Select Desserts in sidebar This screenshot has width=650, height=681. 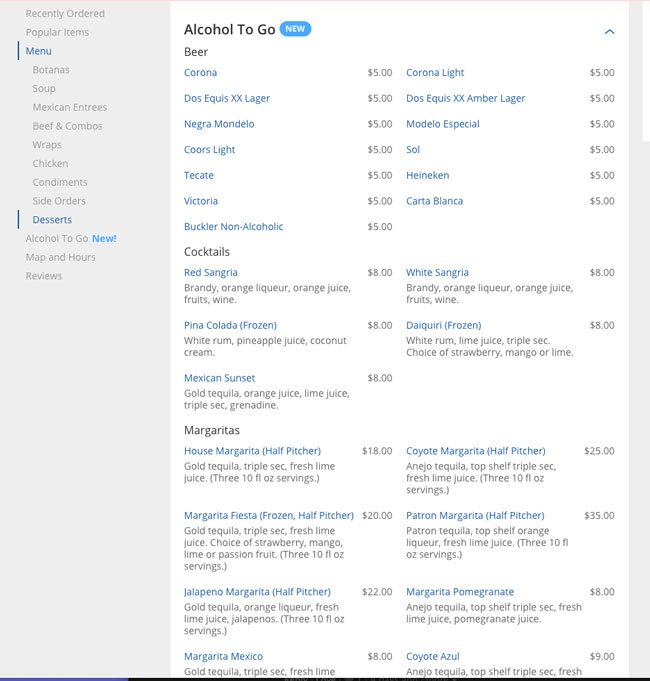pos(52,219)
